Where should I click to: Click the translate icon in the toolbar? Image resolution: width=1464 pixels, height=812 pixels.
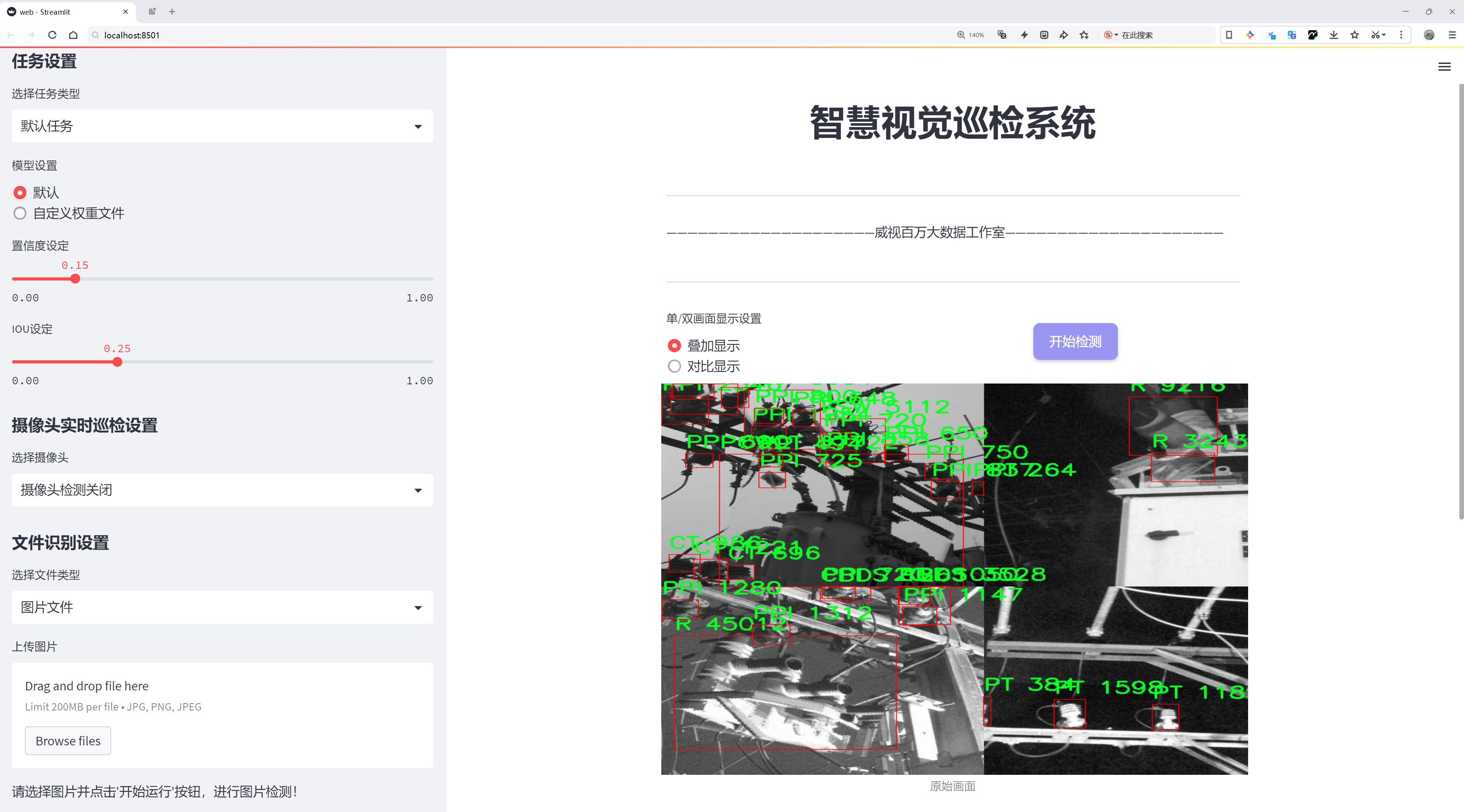tap(1291, 34)
